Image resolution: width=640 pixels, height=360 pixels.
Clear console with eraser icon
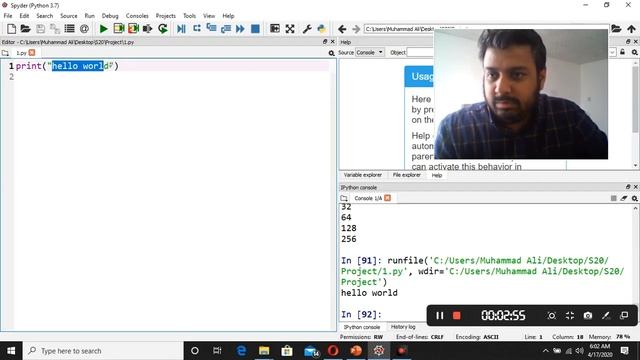click(x=624, y=198)
